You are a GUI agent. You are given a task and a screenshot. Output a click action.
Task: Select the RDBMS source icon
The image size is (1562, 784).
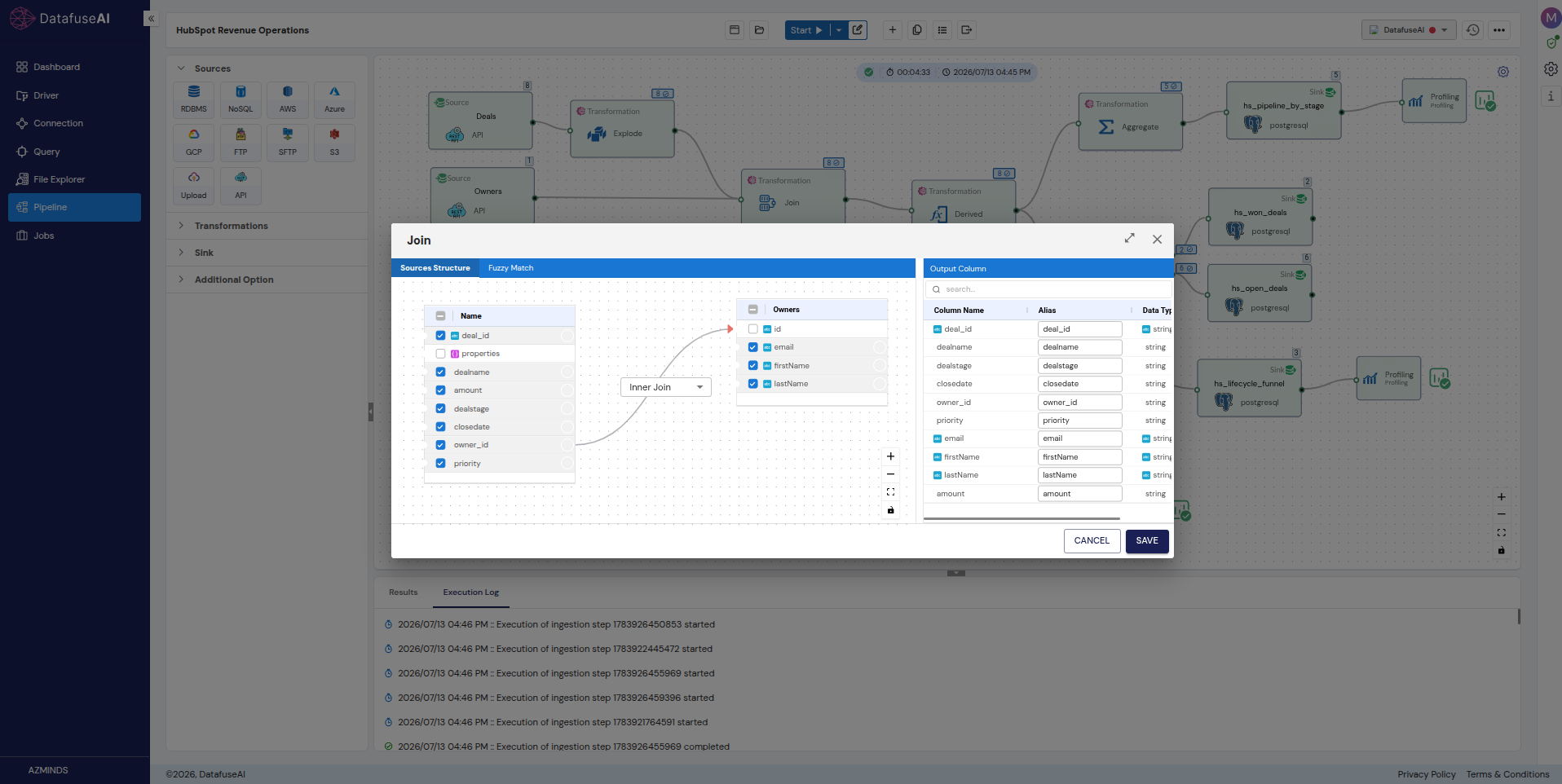193,99
